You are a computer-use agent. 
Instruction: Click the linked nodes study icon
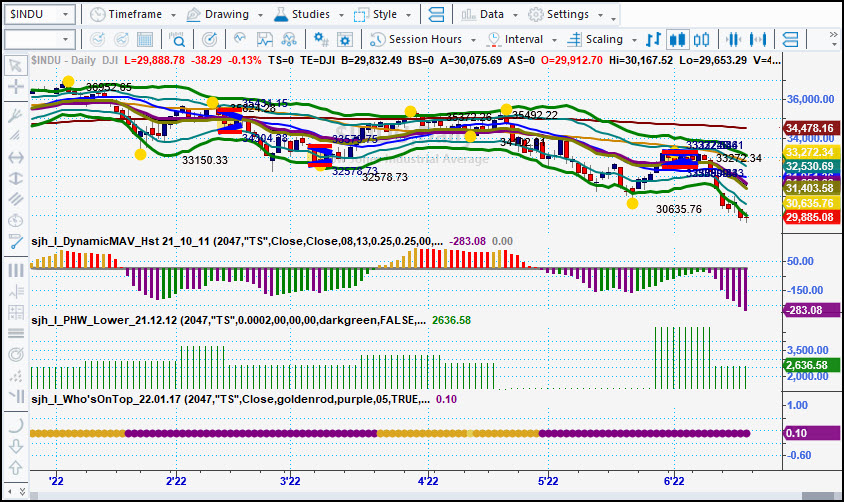[289, 39]
